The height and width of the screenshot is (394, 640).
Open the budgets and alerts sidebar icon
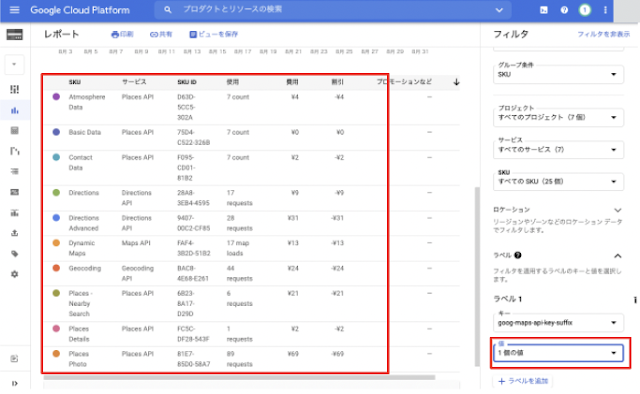pyautogui.click(x=15, y=192)
